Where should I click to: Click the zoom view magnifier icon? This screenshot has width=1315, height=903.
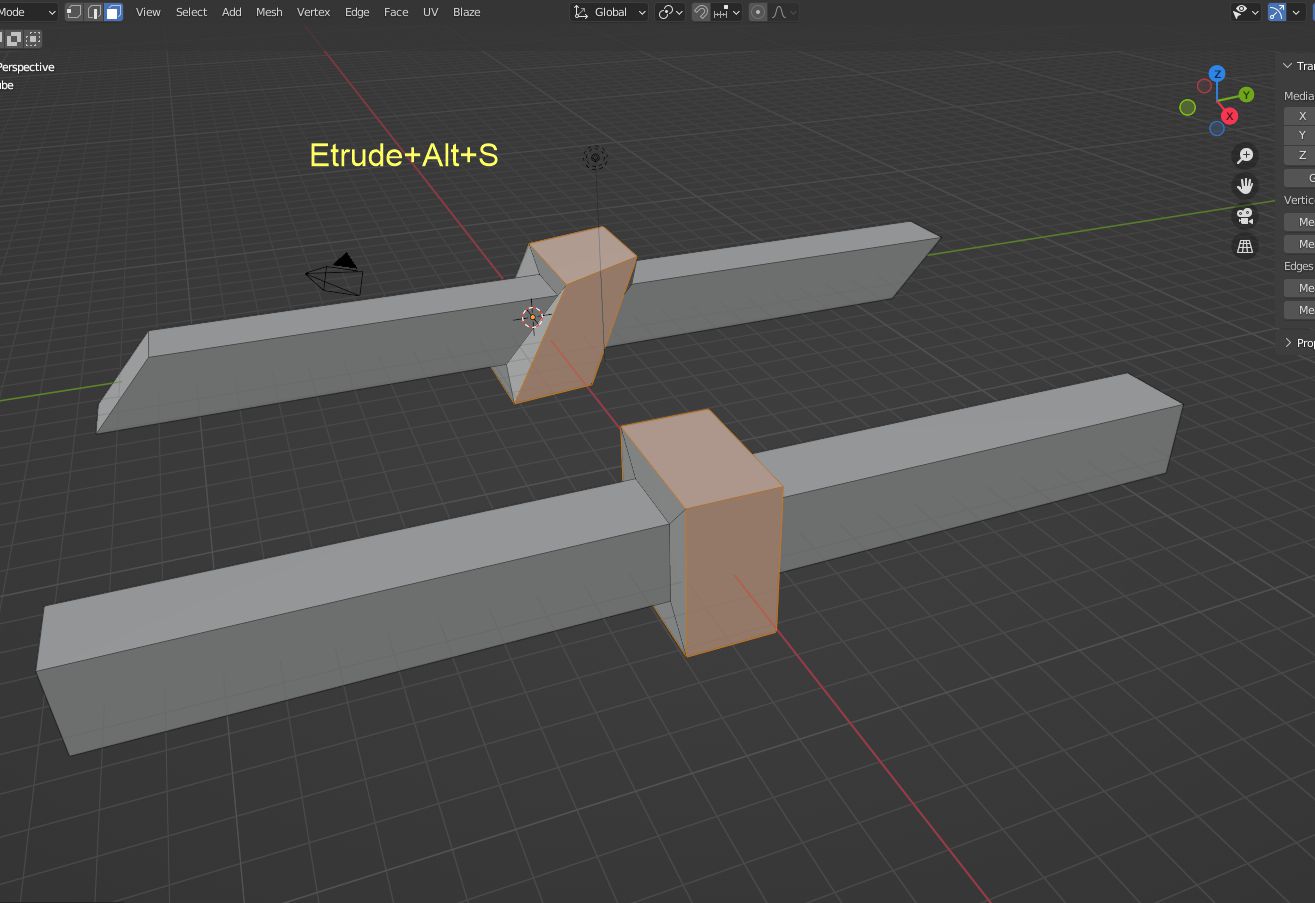tap(1245, 155)
